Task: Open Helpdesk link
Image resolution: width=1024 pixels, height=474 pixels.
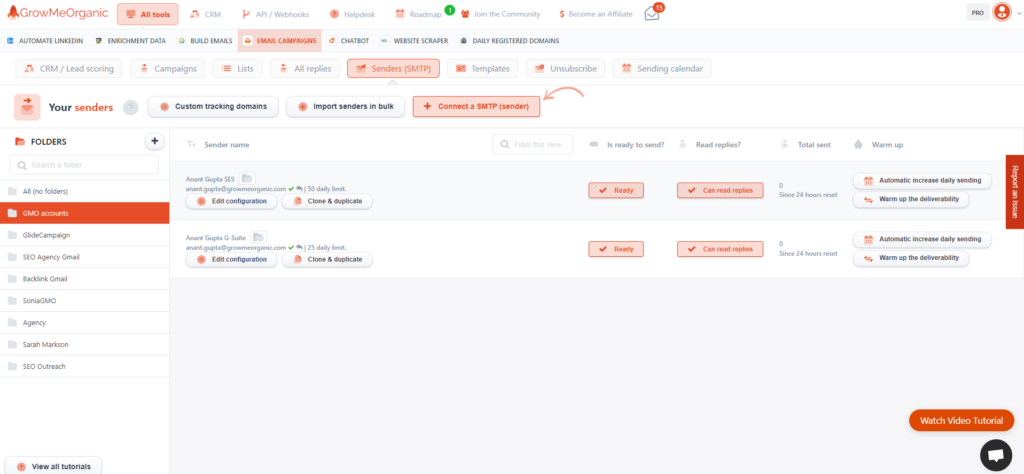Action: tap(352, 14)
